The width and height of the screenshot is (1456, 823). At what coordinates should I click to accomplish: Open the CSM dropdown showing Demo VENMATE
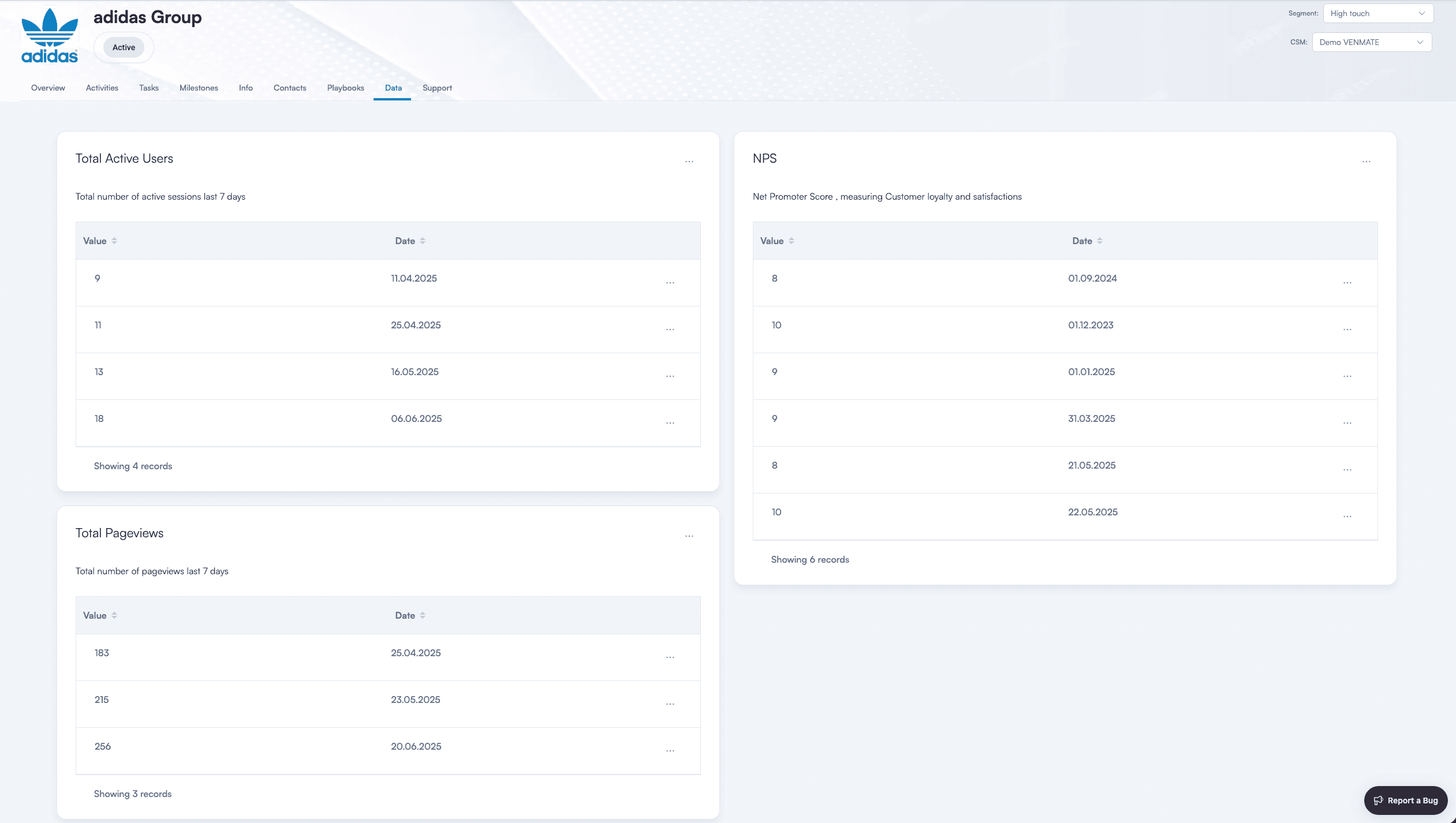click(1371, 42)
